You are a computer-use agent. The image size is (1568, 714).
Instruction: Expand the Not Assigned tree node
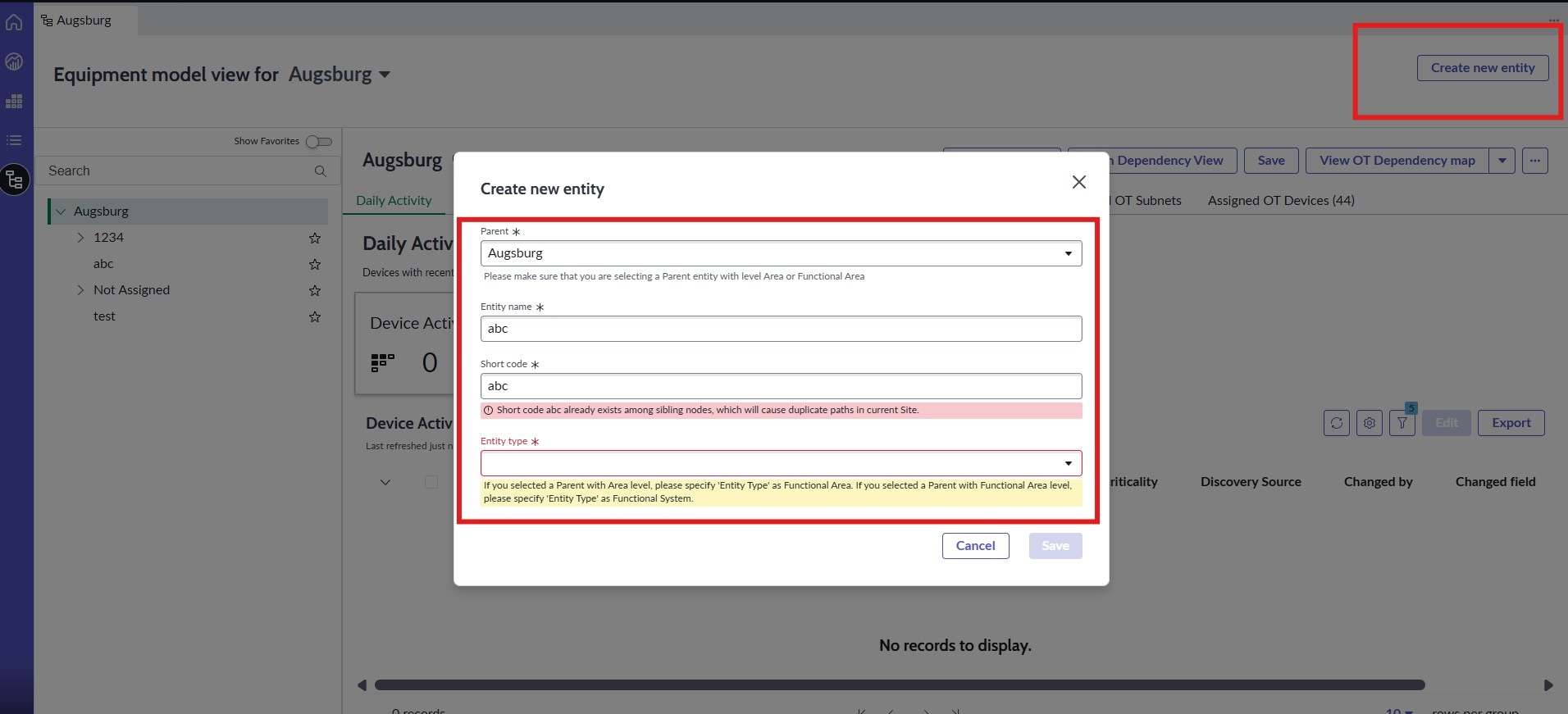(x=80, y=290)
